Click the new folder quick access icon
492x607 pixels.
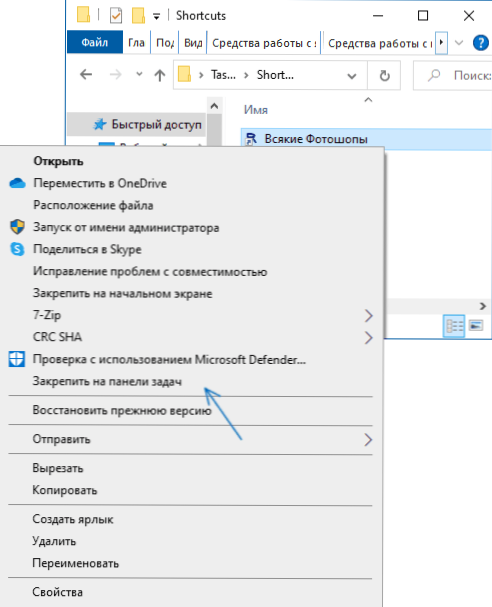pyautogui.click(x=138, y=16)
